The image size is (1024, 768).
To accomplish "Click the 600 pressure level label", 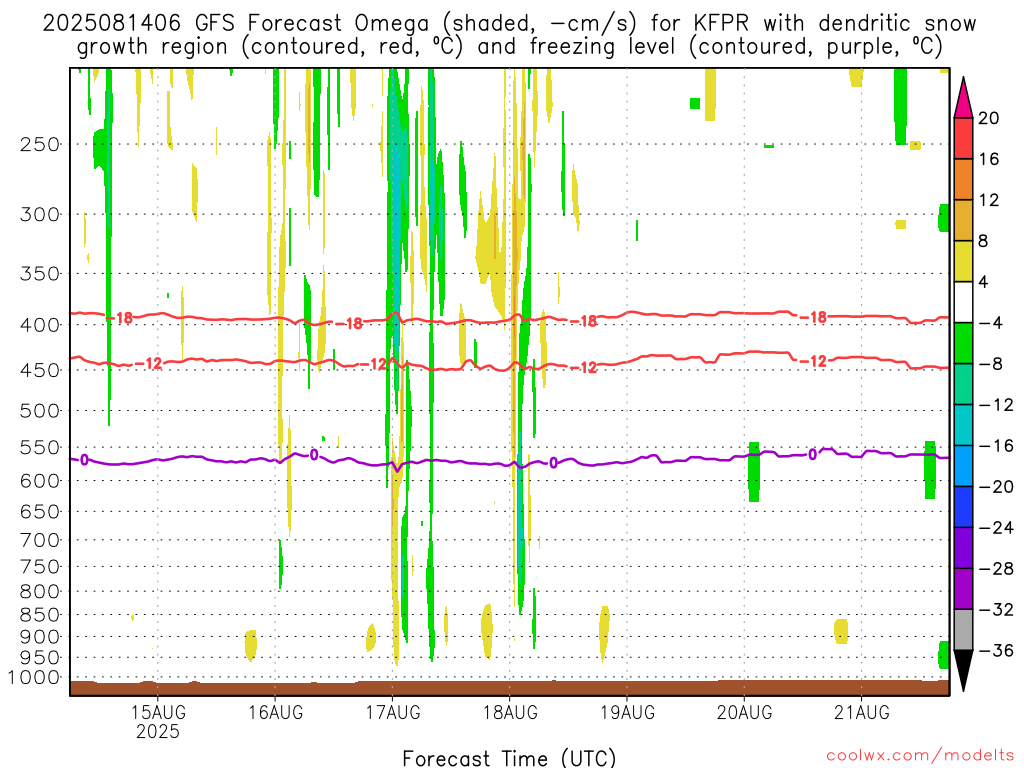I will 40,481.
